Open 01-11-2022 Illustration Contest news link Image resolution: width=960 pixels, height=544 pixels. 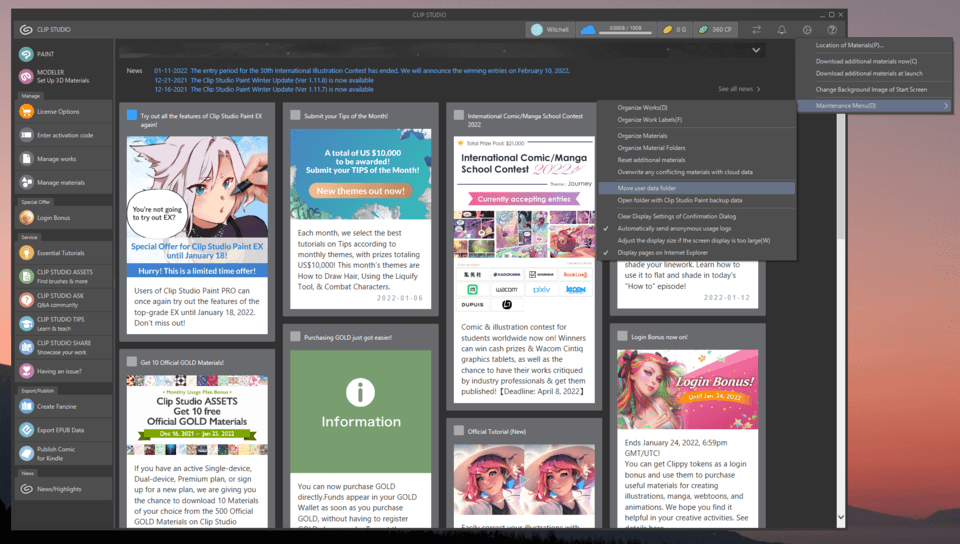coord(362,71)
